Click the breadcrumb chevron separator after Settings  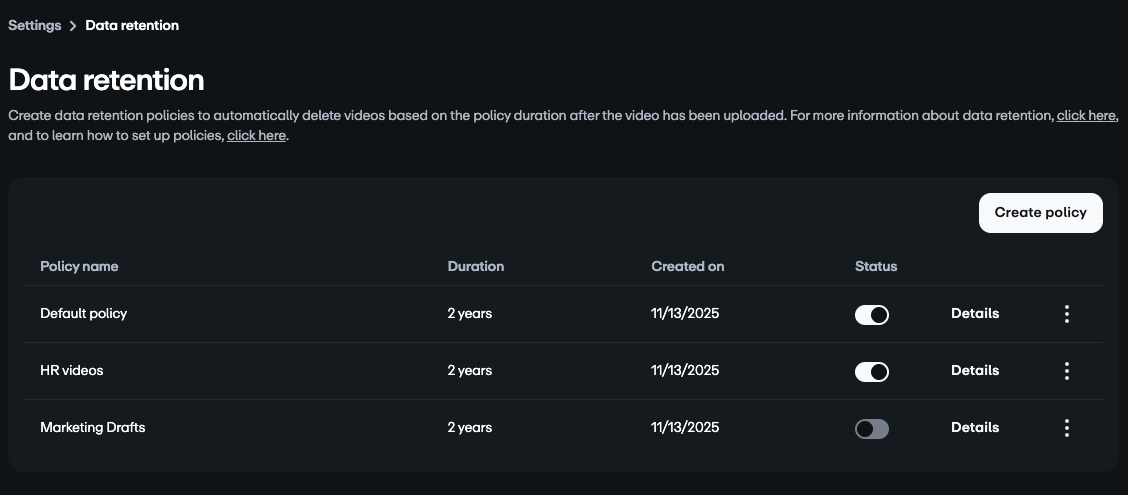tap(73, 26)
